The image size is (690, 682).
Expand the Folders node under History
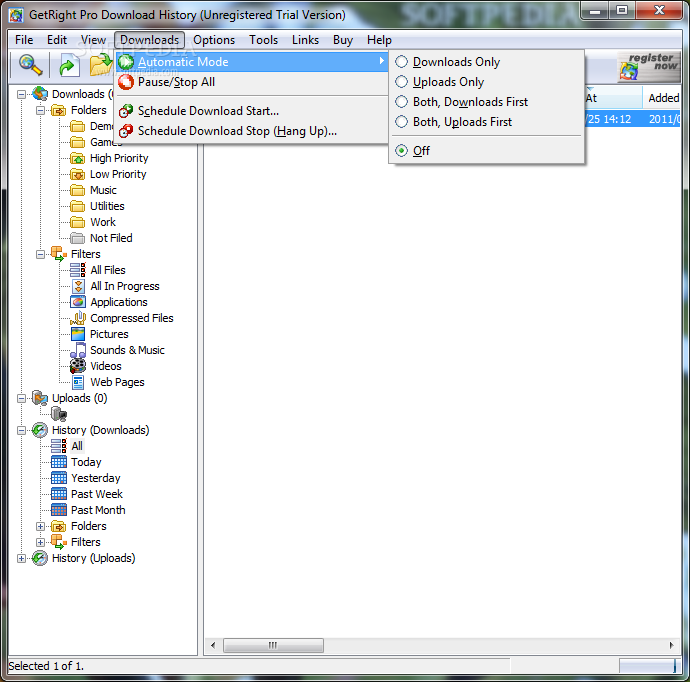pyautogui.click(x=40, y=526)
